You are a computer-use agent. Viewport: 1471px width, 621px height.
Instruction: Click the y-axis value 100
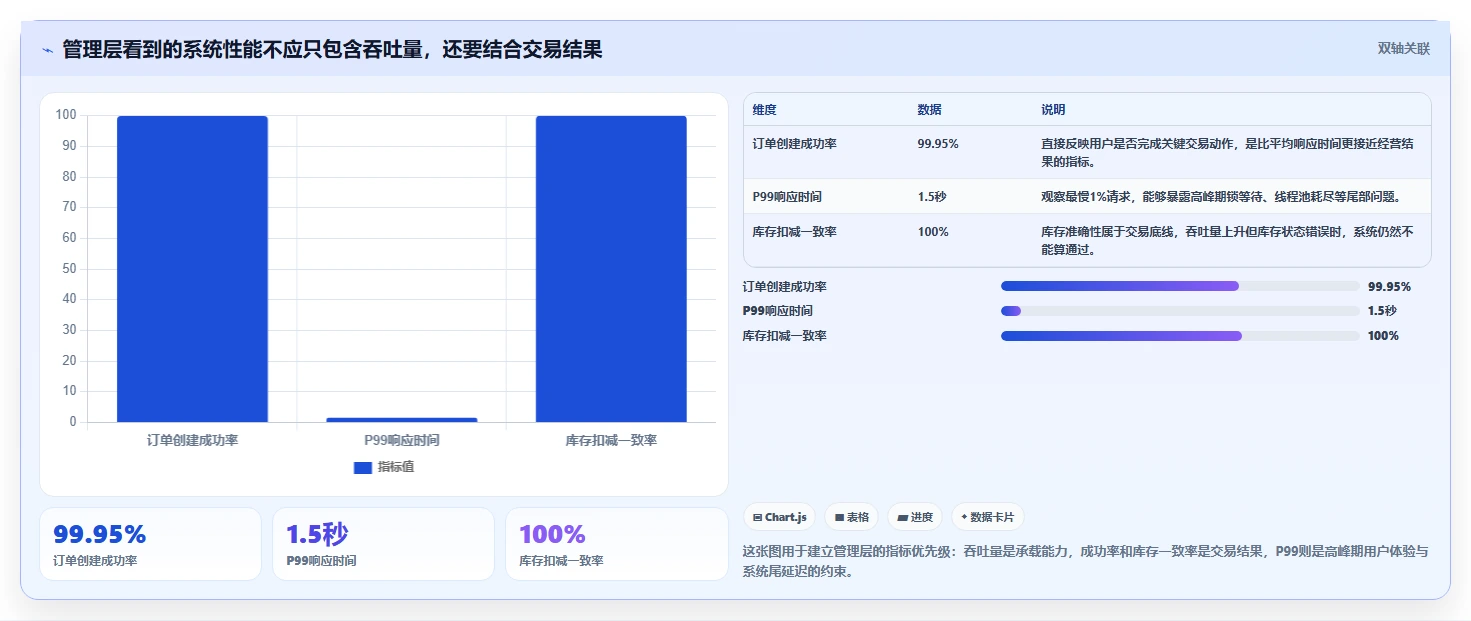[x=66, y=115]
